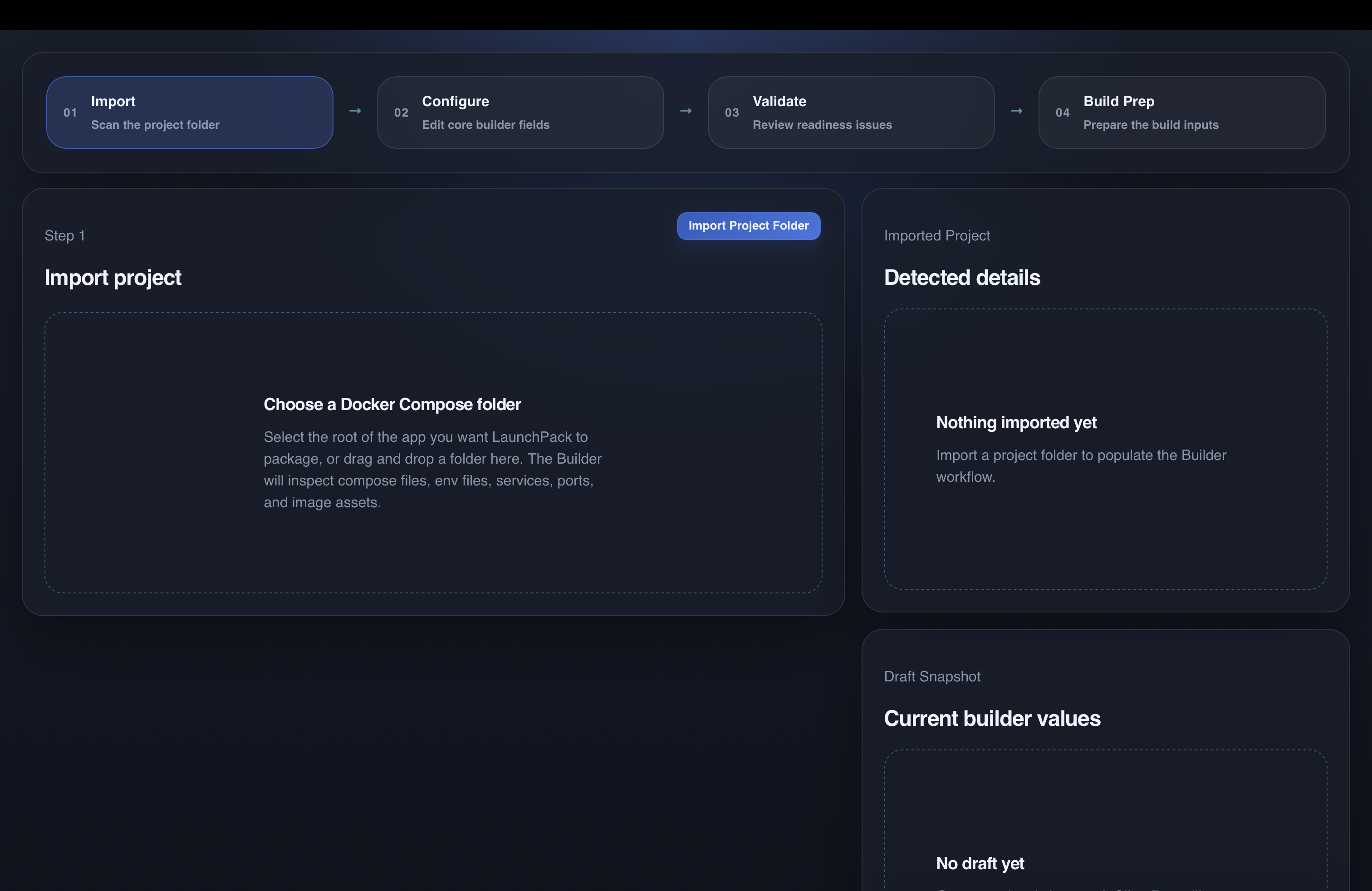The width and height of the screenshot is (1372, 891).
Task: Click the "Draft Snapshot" label
Action: tap(932, 676)
